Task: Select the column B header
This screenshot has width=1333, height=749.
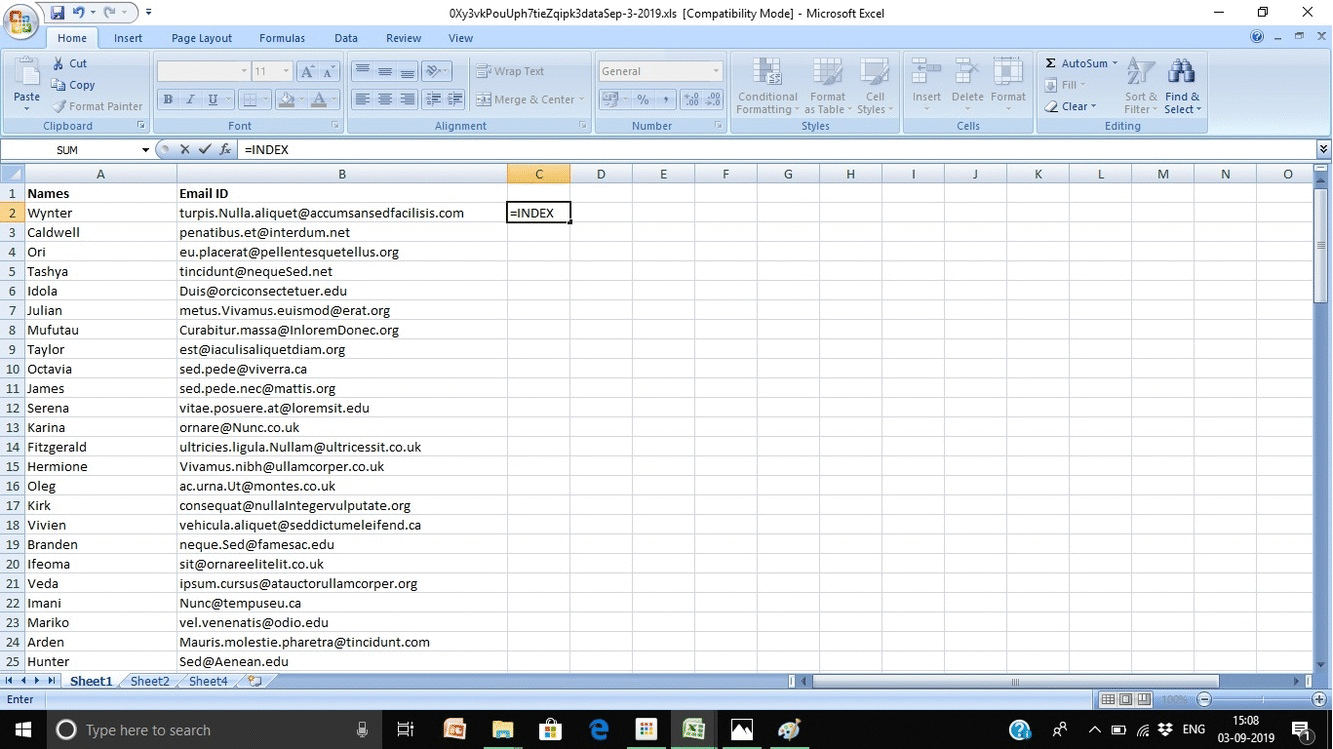Action: (342, 174)
